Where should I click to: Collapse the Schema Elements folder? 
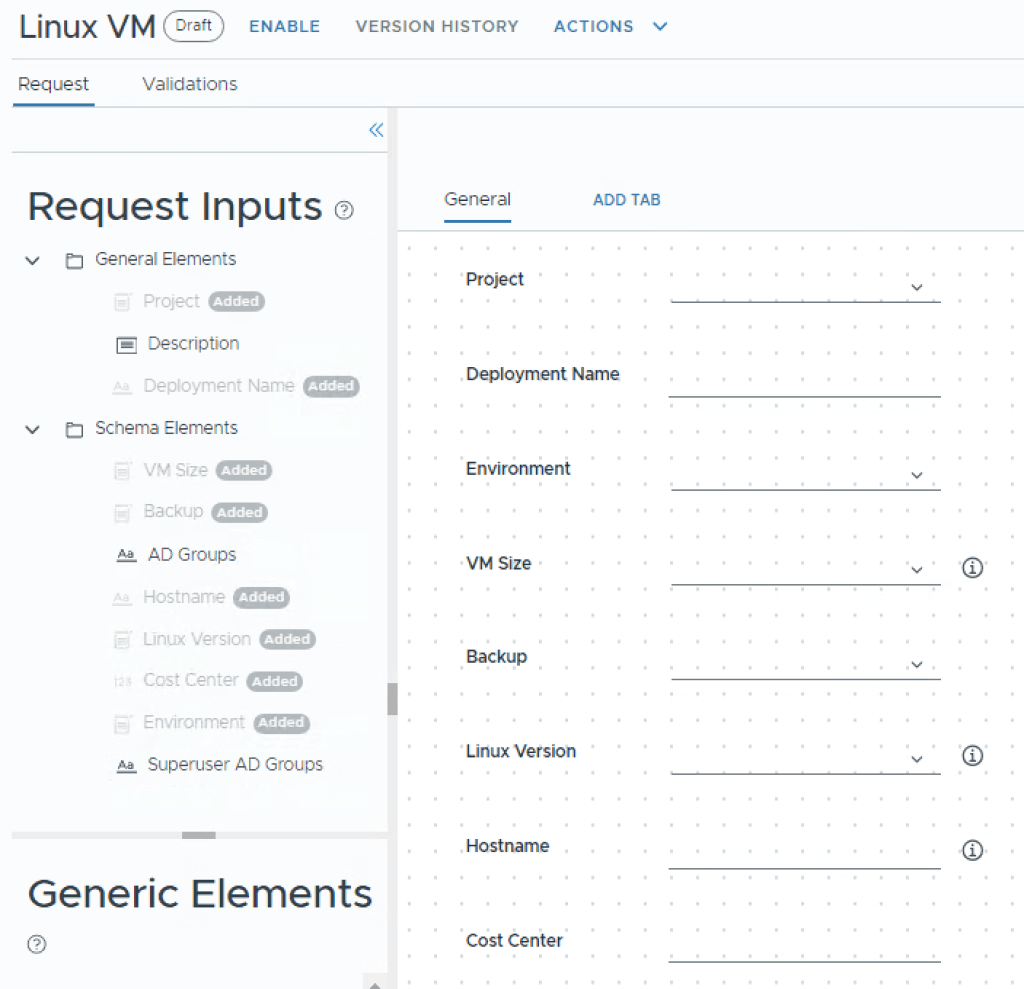point(33,430)
